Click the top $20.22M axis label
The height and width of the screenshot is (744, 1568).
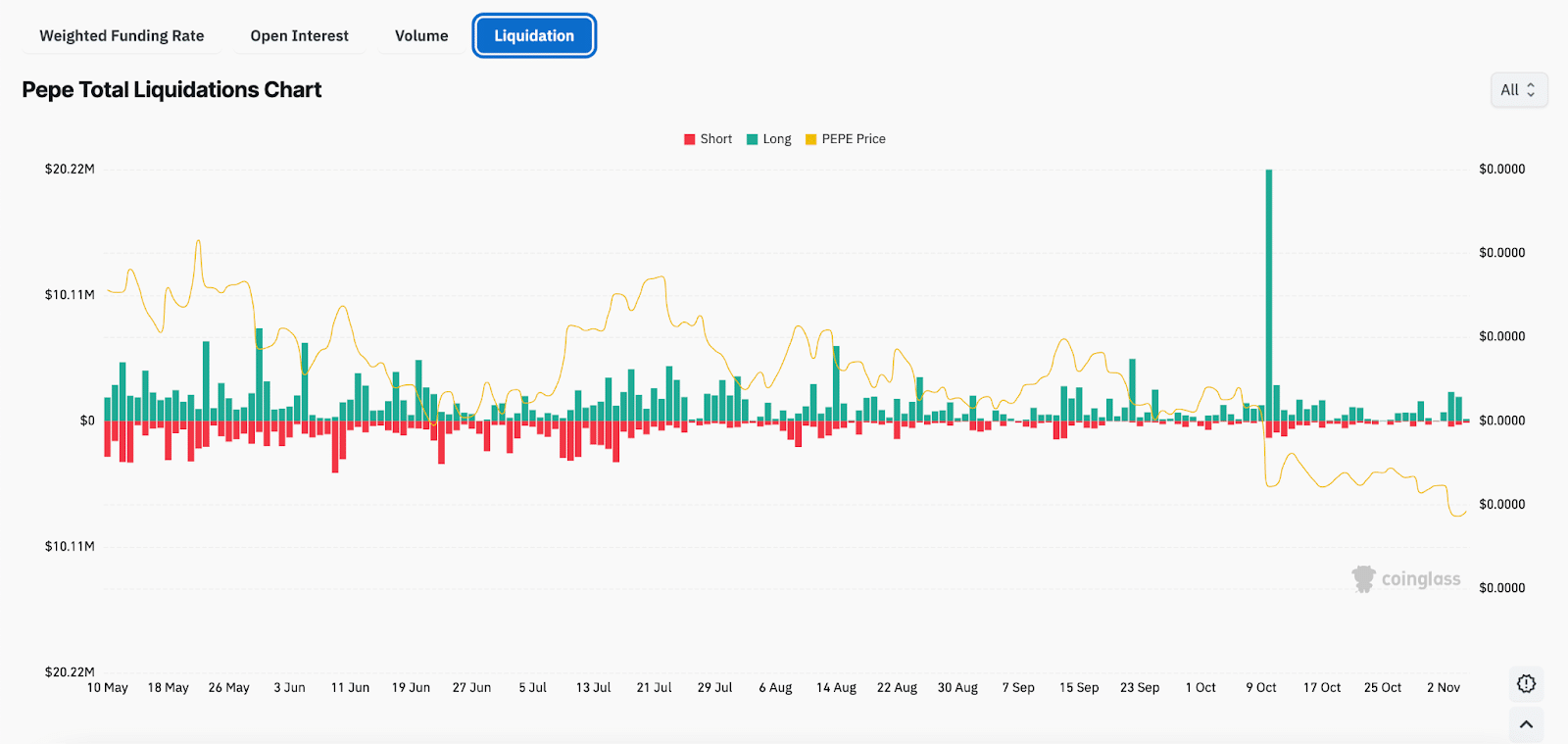tap(70, 170)
